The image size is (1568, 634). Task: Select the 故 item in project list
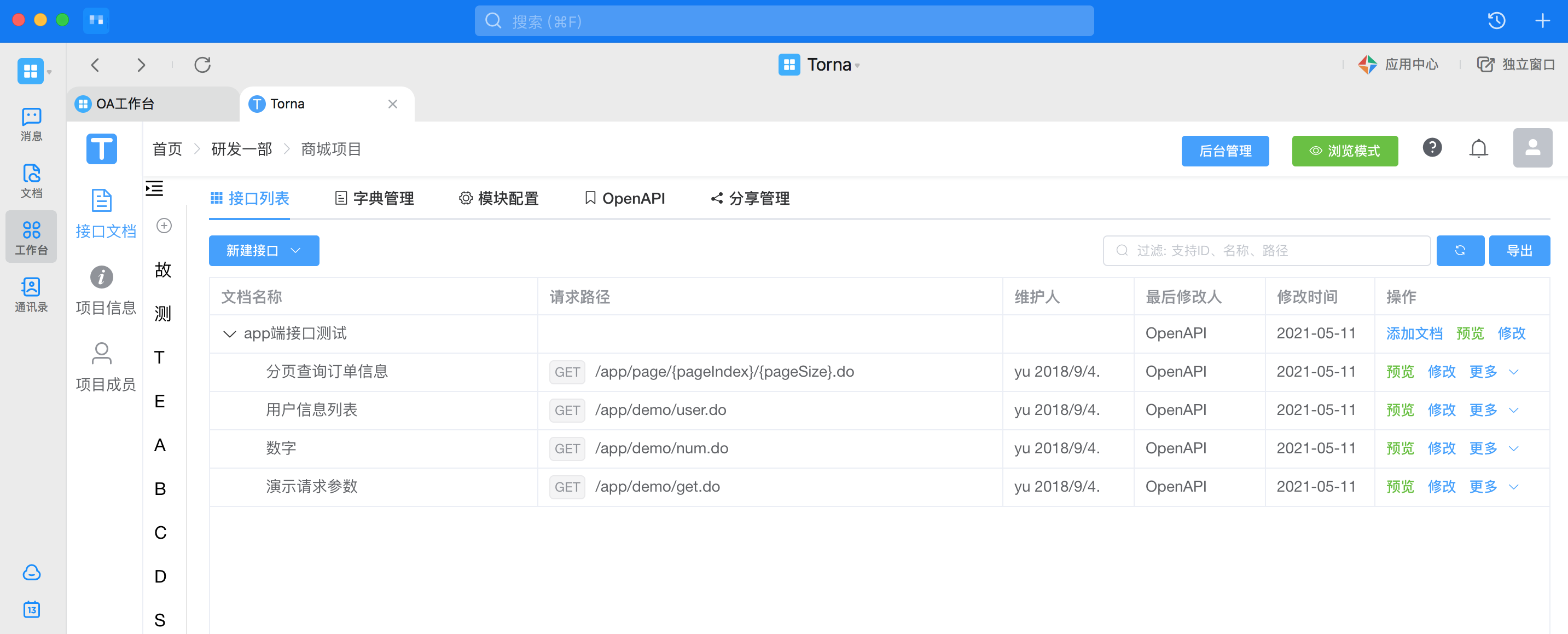(x=162, y=270)
